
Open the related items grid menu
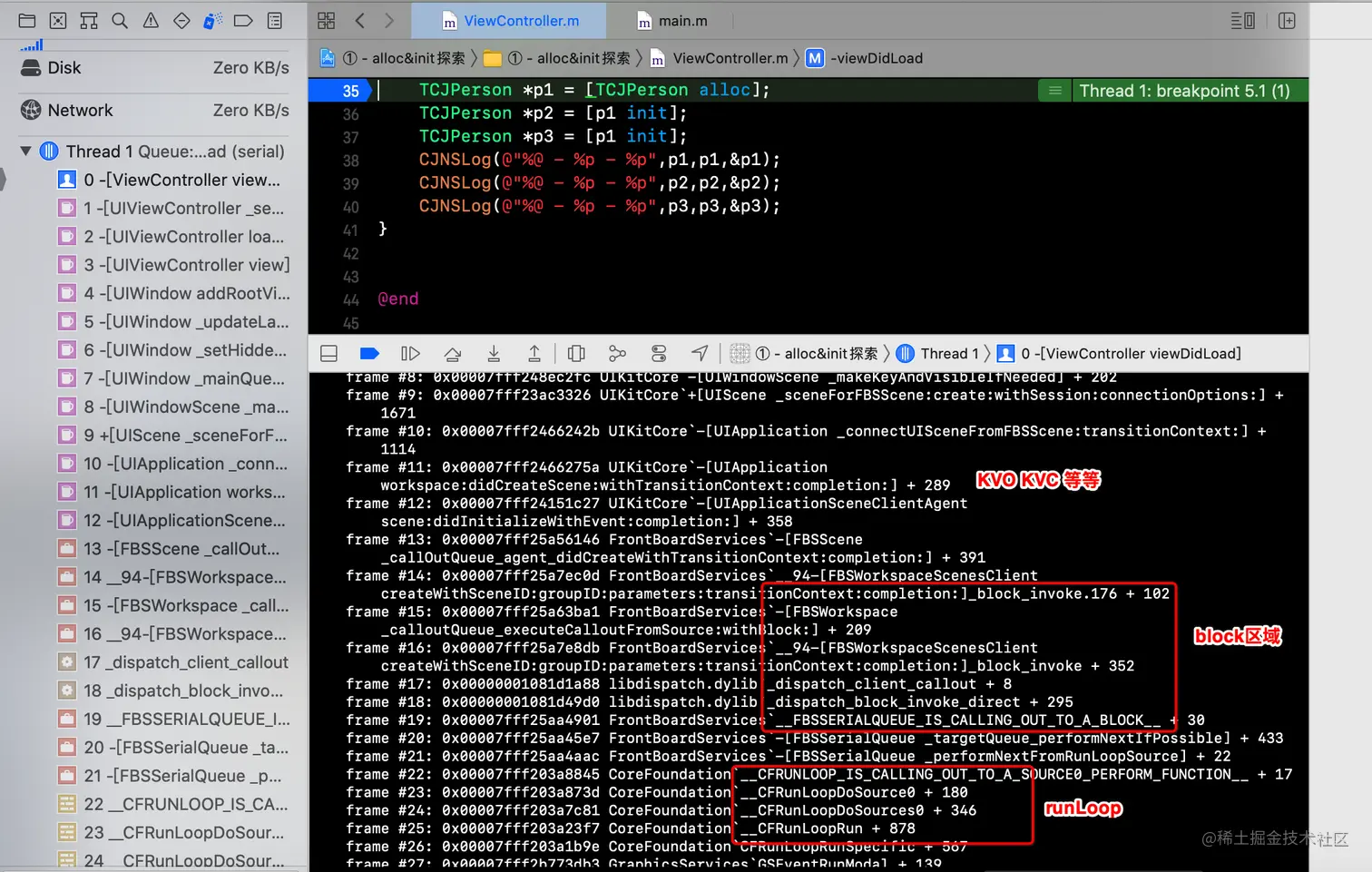tap(327, 21)
